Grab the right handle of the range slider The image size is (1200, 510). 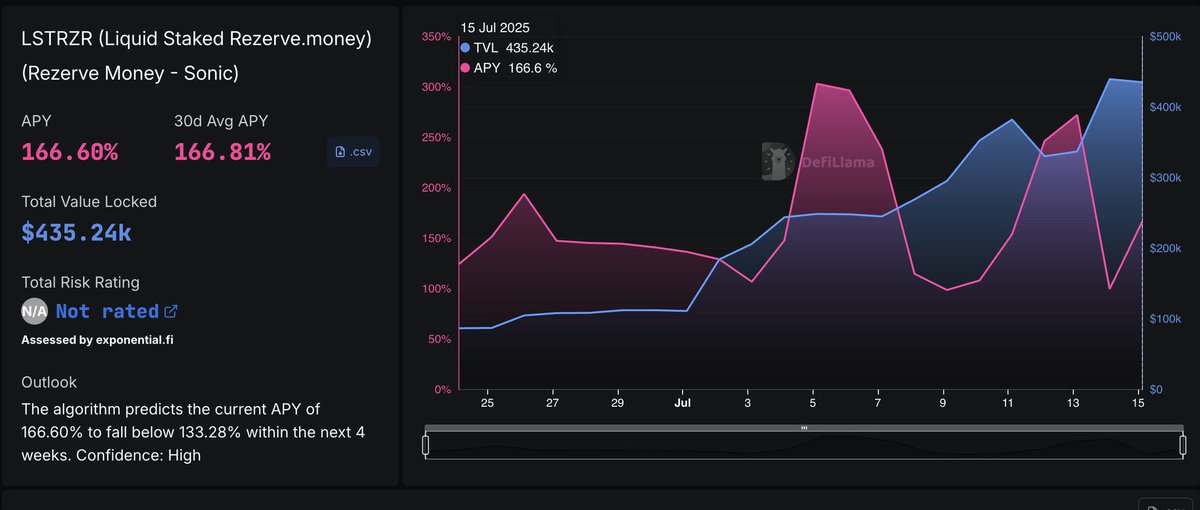(x=1182, y=445)
